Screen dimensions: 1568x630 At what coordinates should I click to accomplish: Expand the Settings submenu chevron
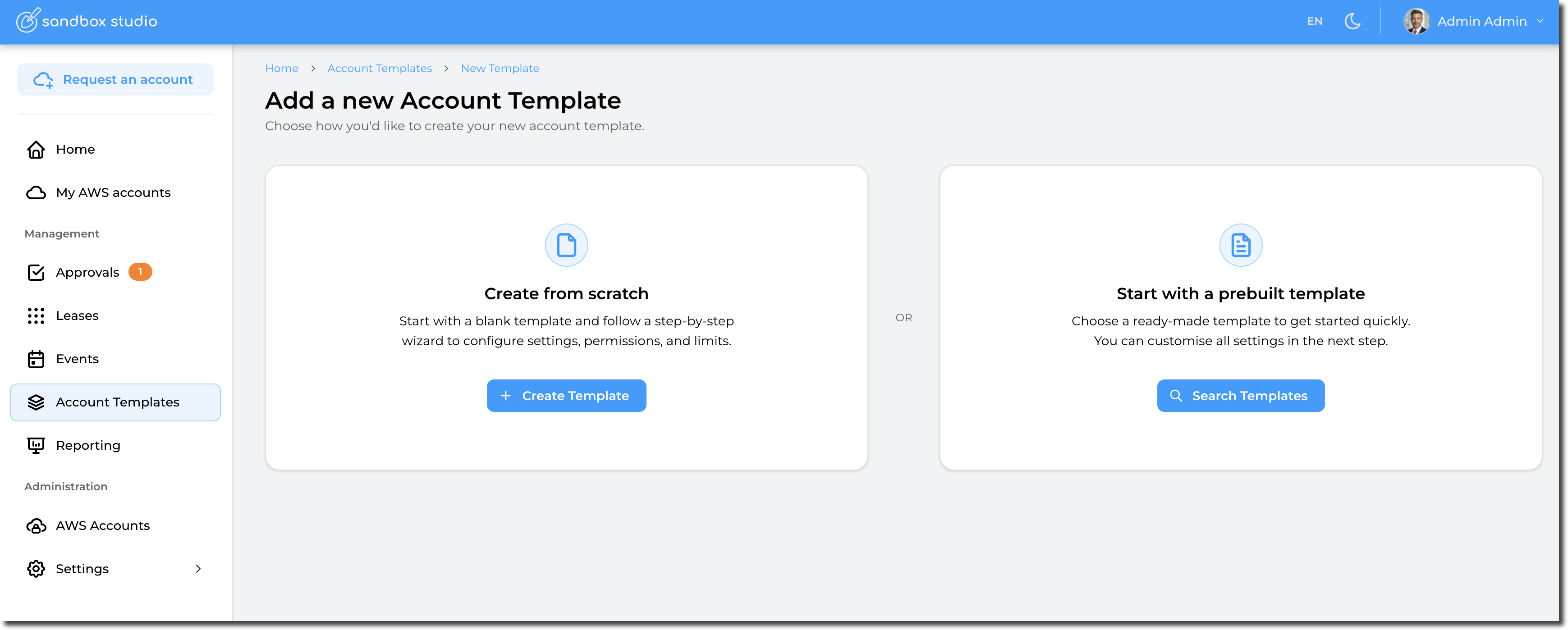pos(198,569)
